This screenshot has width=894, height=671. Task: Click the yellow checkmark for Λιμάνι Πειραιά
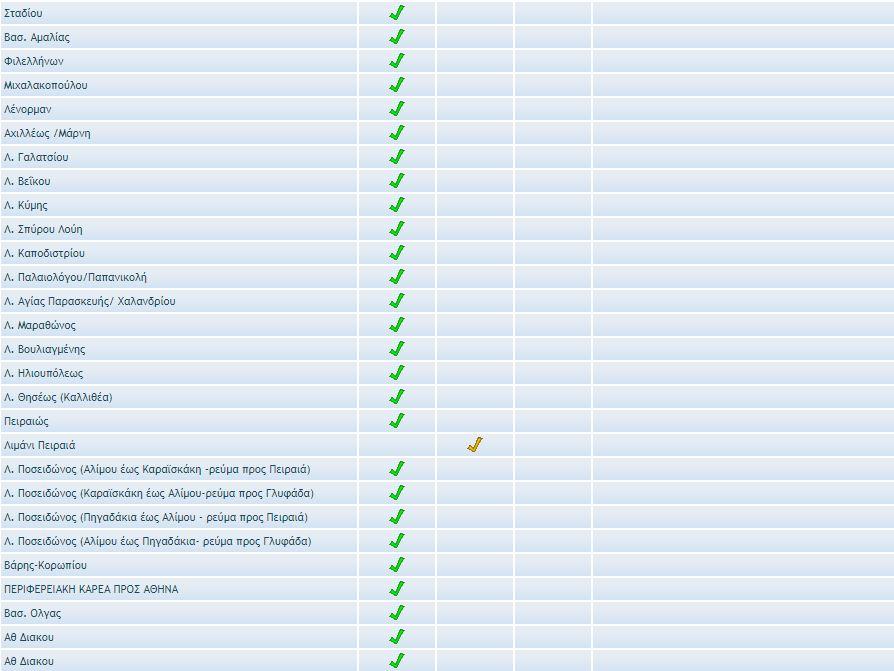coord(474,445)
